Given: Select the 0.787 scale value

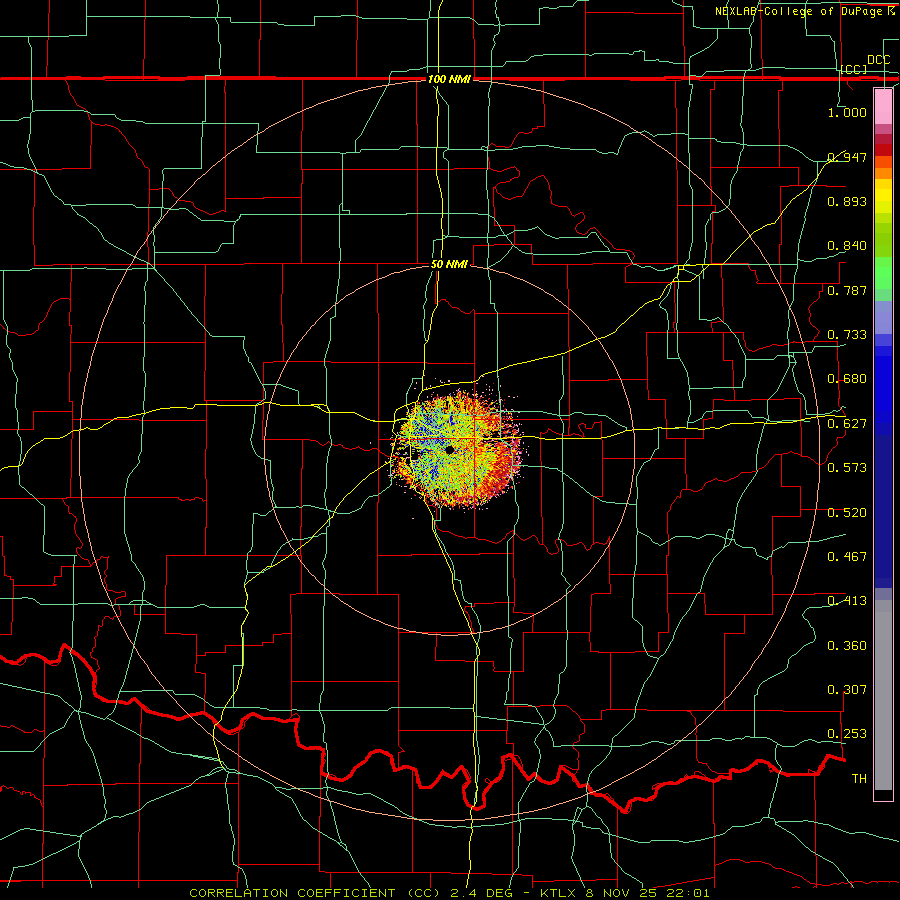Looking at the screenshot, I should [x=847, y=290].
